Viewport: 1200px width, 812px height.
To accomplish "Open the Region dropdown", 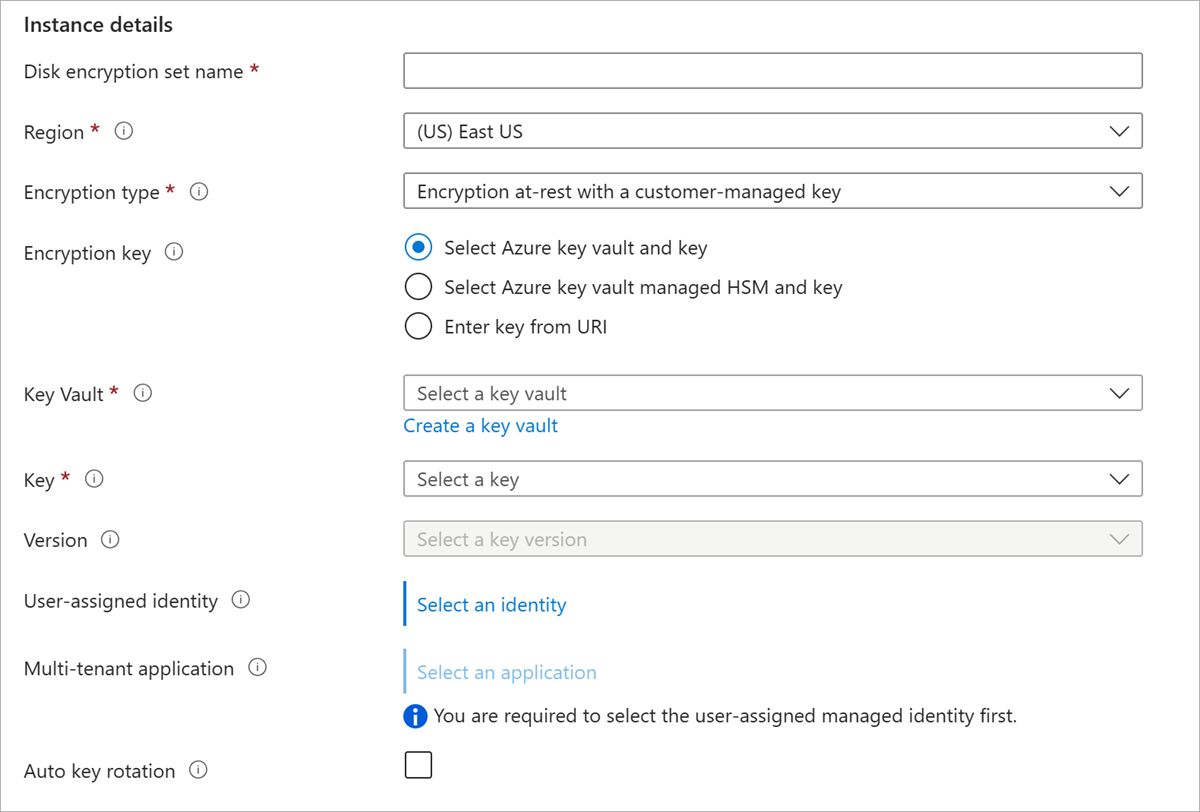I will (772, 131).
